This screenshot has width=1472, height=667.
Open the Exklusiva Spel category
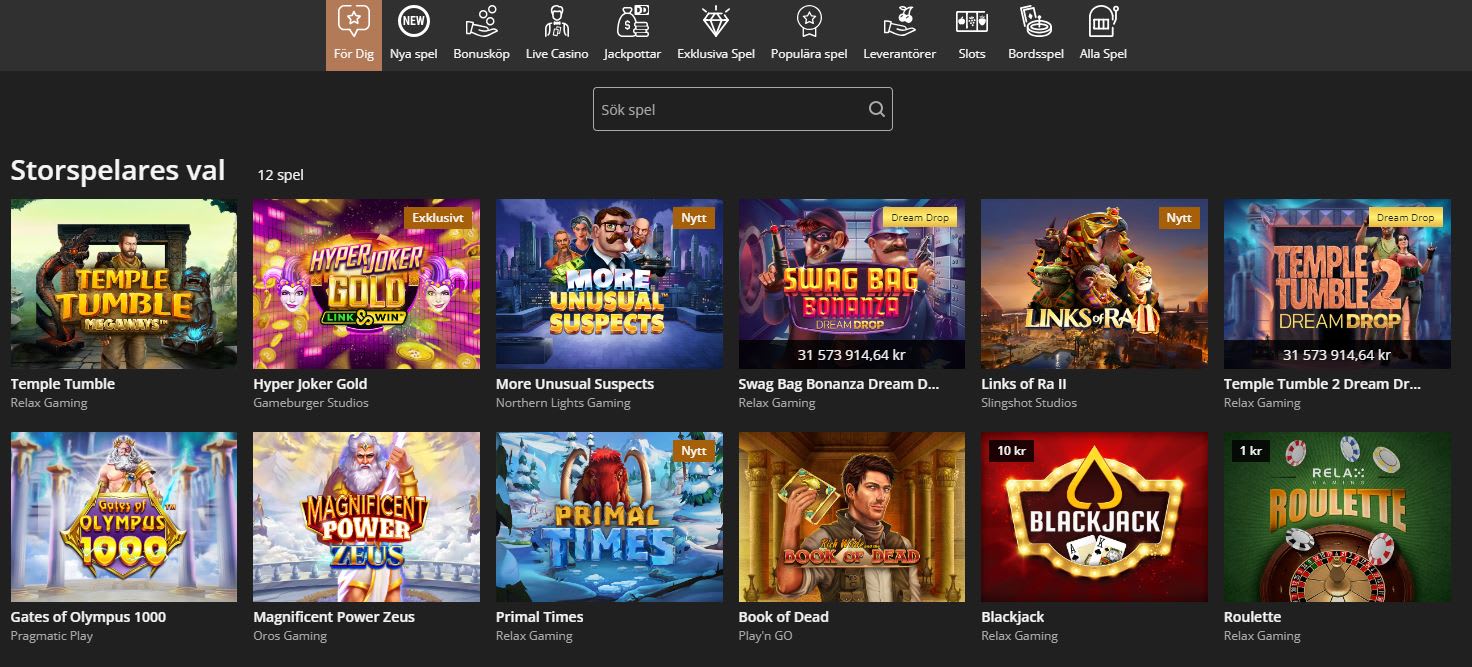click(x=716, y=35)
